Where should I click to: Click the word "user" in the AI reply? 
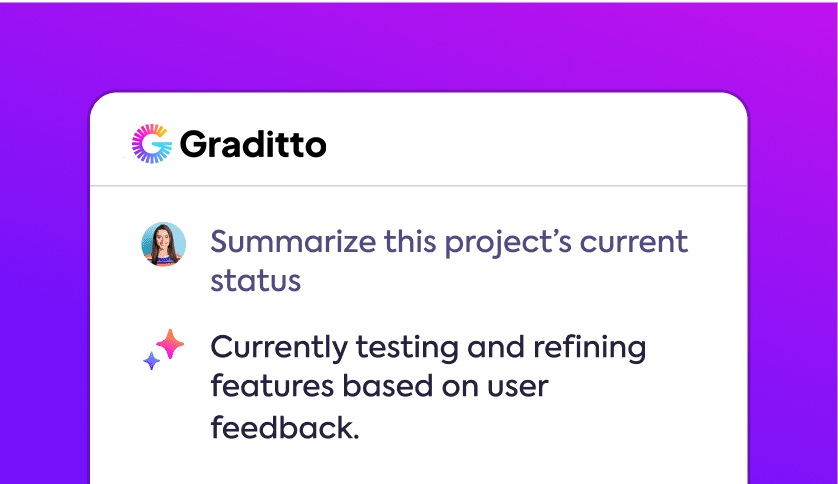[x=517, y=388]
